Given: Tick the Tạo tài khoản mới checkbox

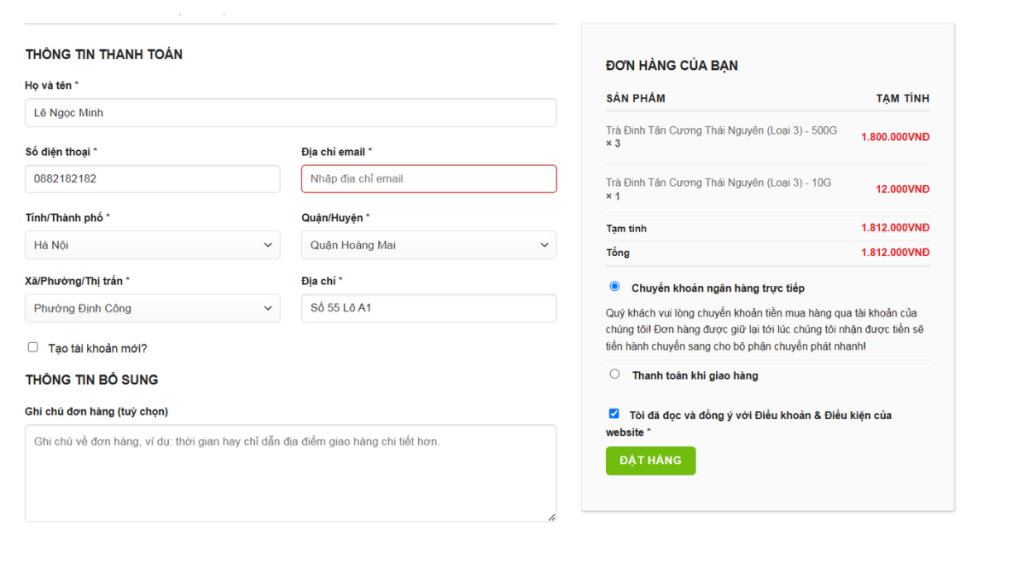Looking at the screenshot, I should click(x=33, y=347).
